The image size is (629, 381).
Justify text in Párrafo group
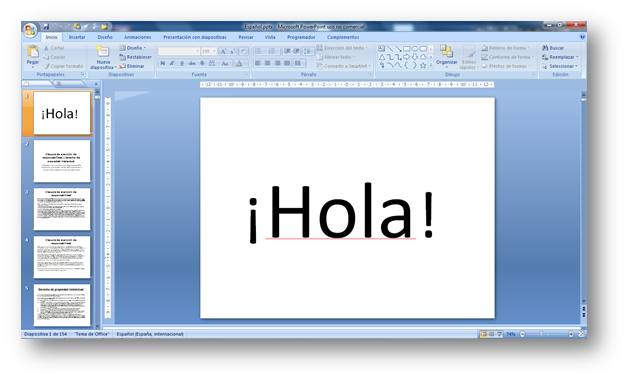click(287, 63)
